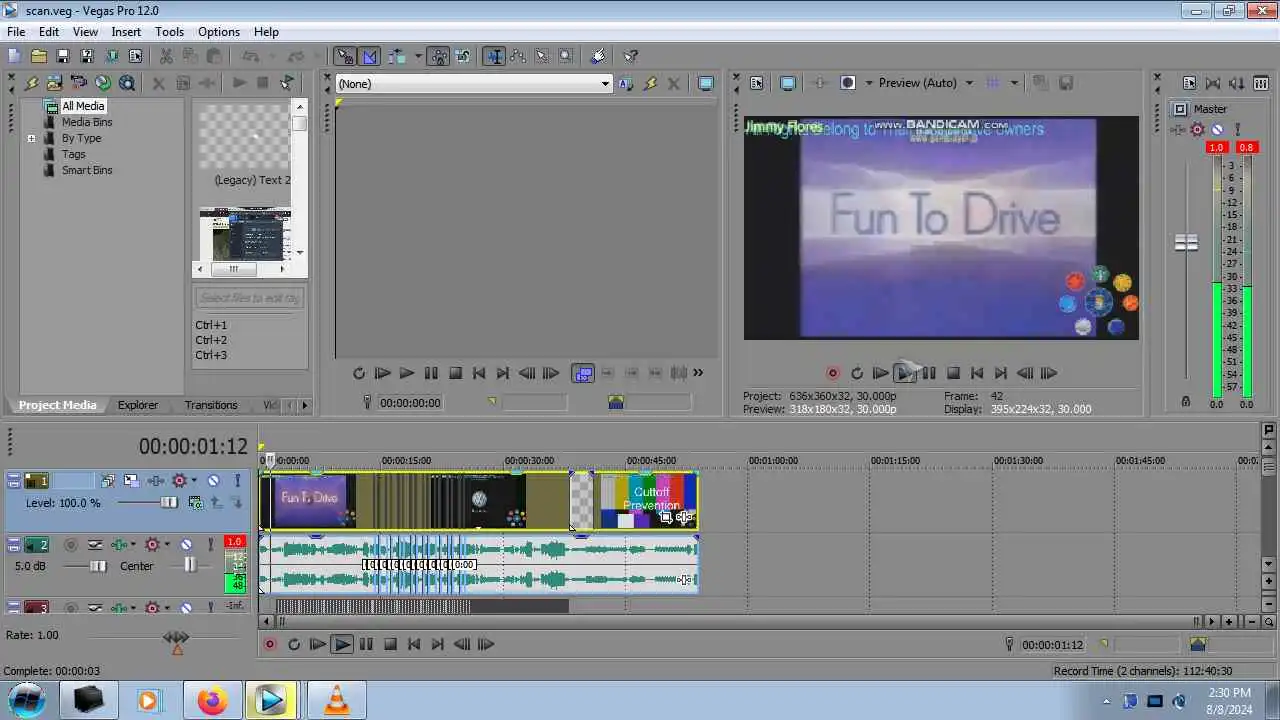The height and width of the screenshot is (720, 1280).
Task: Toggle Enable Snapping magnet icon in toolbar
Action: pos(345,57)
